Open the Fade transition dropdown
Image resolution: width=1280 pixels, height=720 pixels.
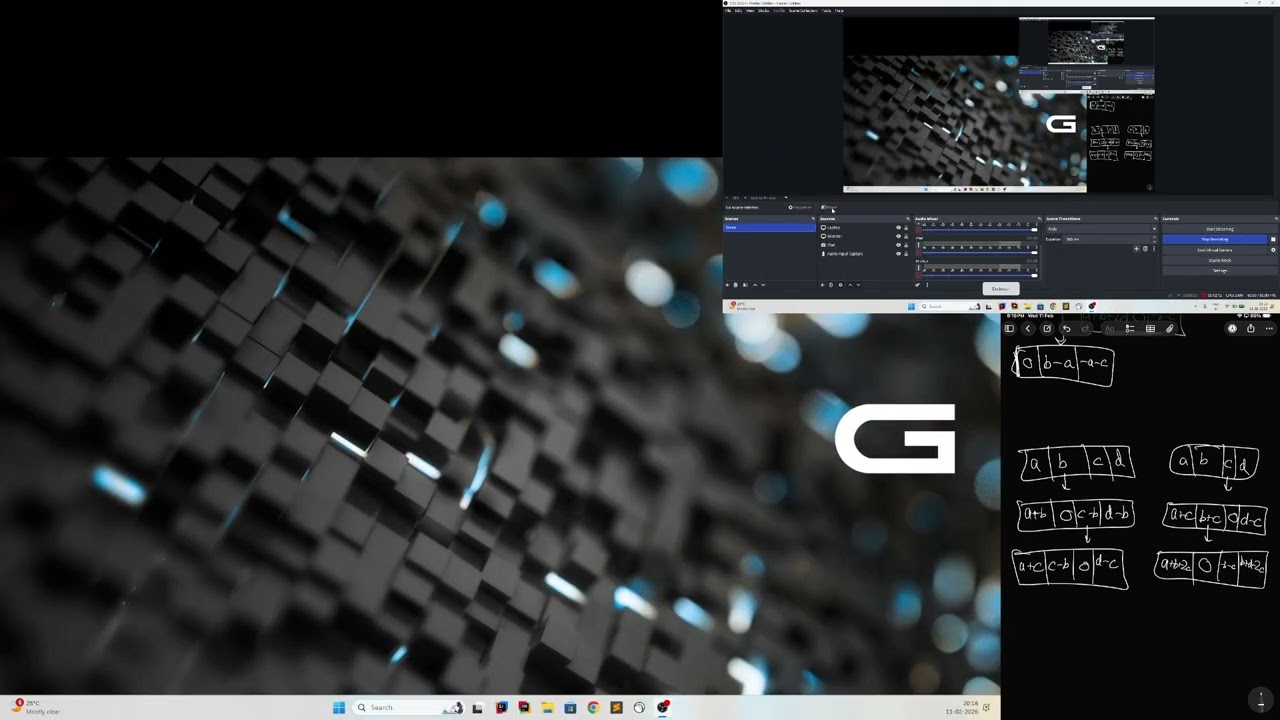click(x=1101, y=229)
